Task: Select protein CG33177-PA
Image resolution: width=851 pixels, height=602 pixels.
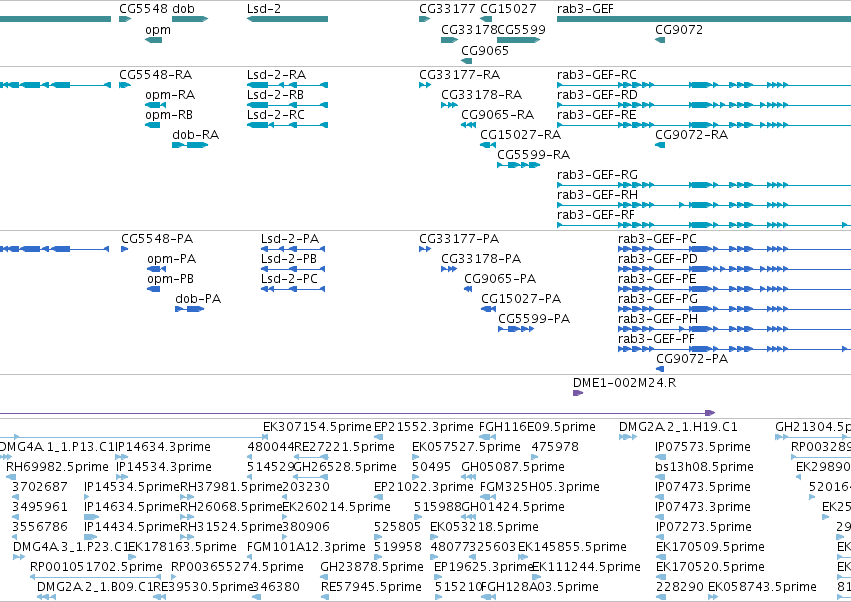Action: (x=424, y=249)
